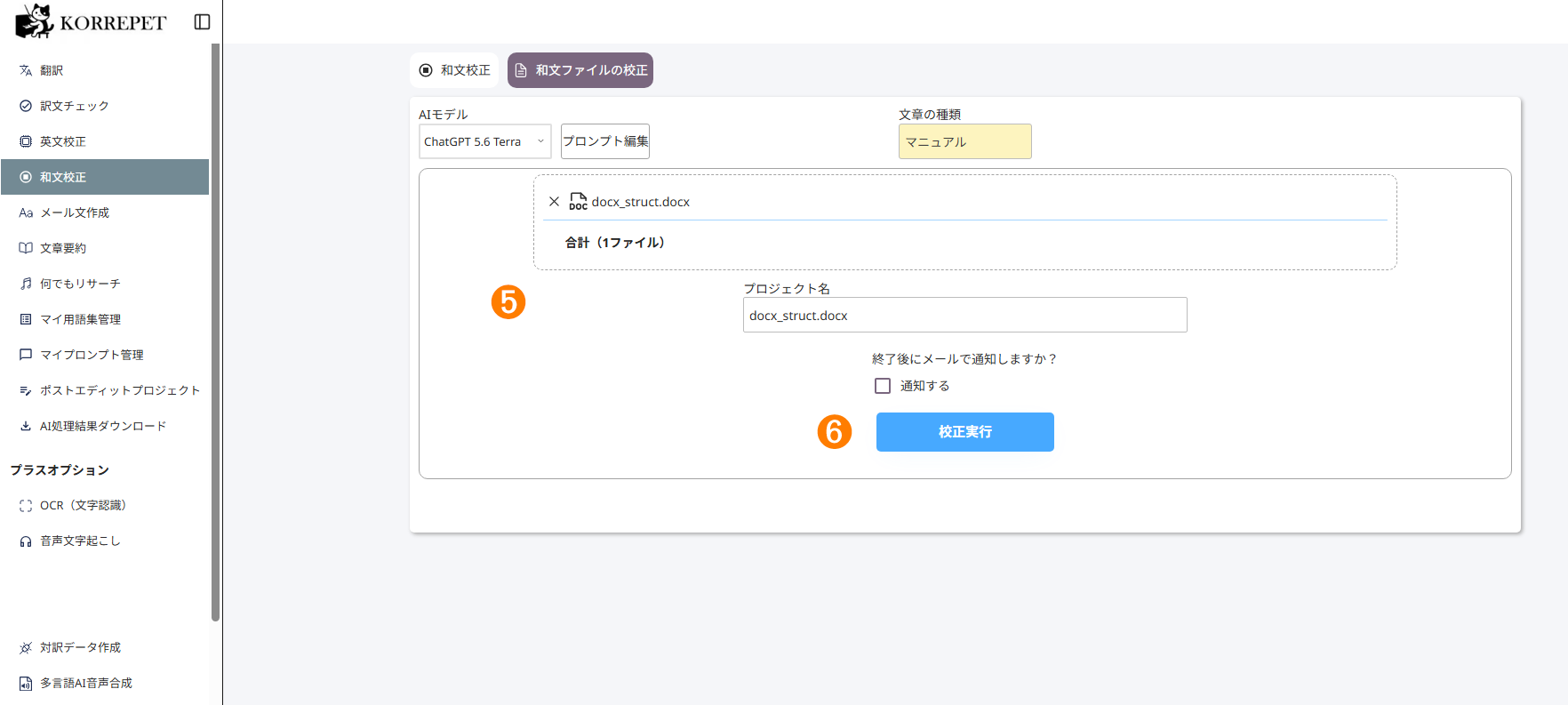Viewport: 1568px width, 705px height.
Task: Open the 文章の種類 マニュアル selector
Action: click(965, 141)
